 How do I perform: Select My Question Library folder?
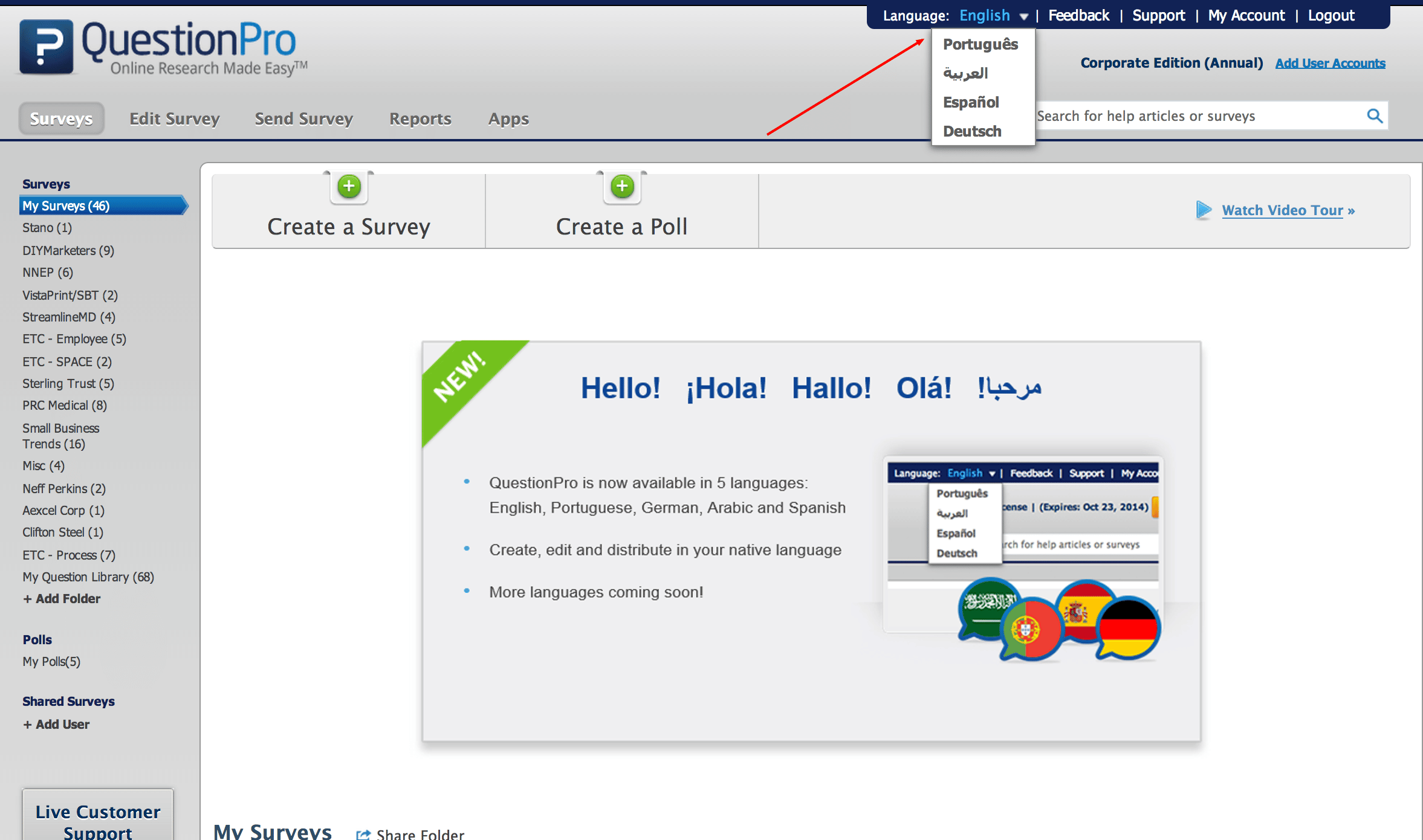[89, 576]
